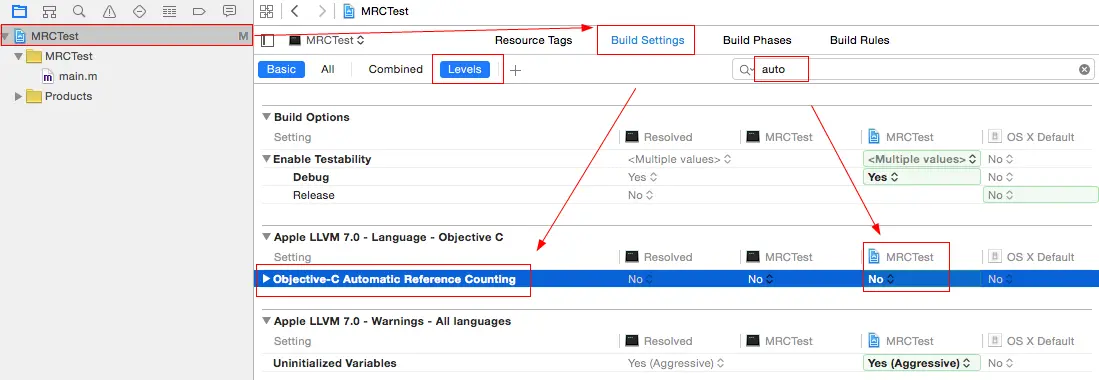Image resolution: width=1099 pixels, height=380 pixels.
Task: Switch the settings scope to All
Action: 327,69
